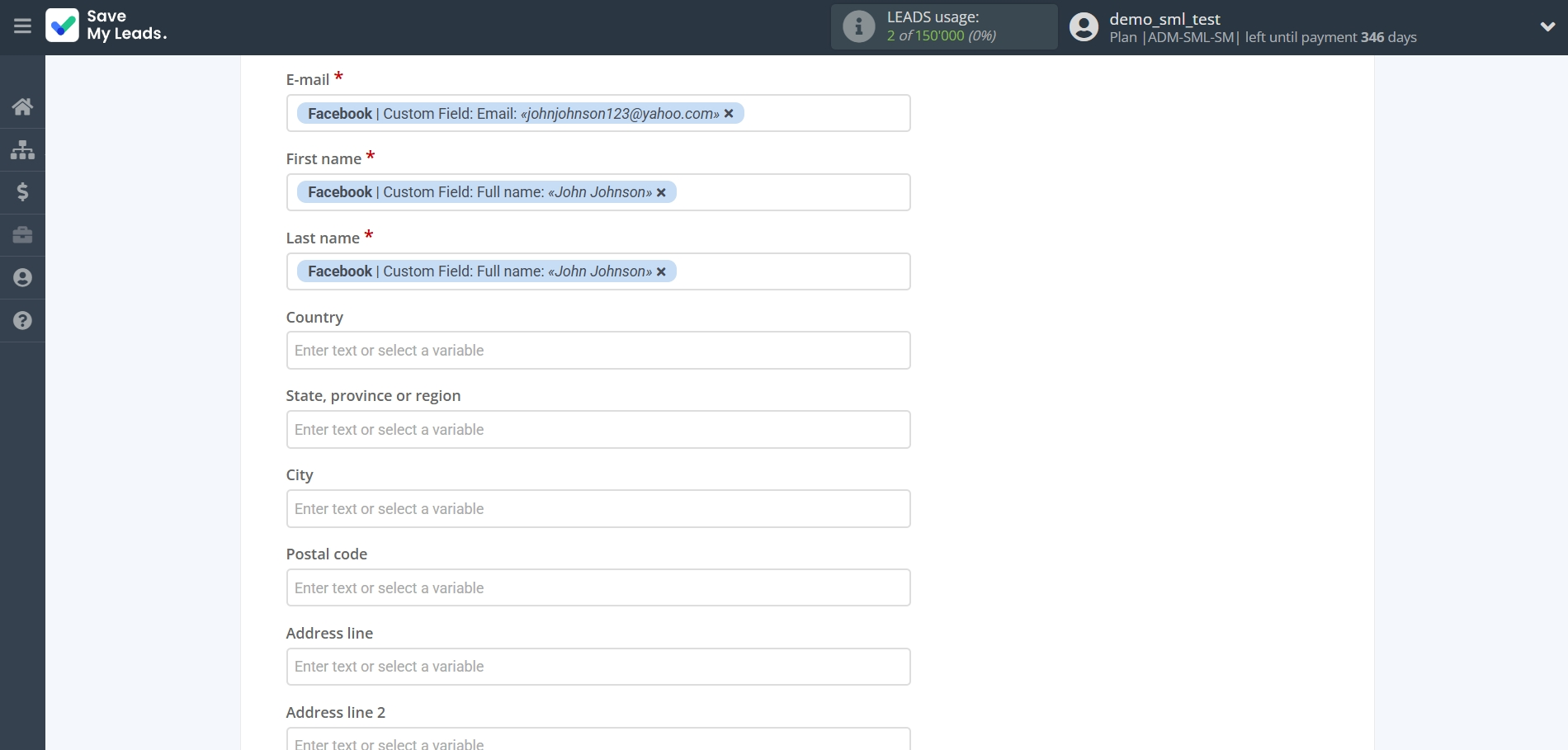Remove the Email variable tag

729,114
